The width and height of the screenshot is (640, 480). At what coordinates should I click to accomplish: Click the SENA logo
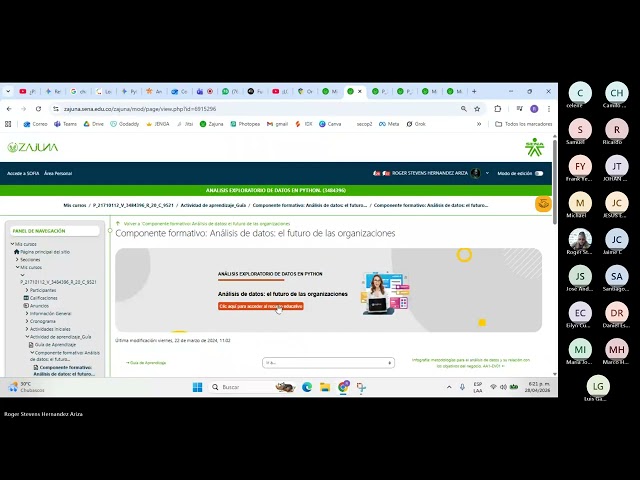[534, 147]
